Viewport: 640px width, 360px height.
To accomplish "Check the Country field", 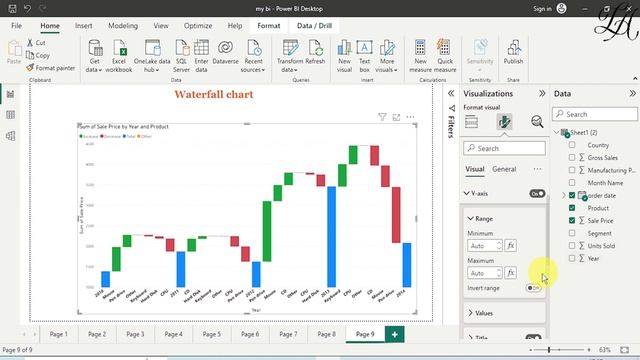I will [572, 145].
